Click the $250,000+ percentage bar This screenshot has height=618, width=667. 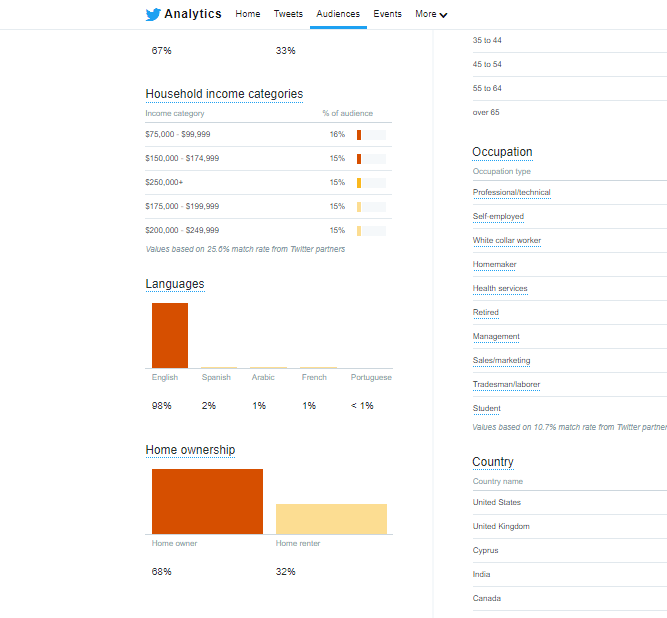click(371, 182)
